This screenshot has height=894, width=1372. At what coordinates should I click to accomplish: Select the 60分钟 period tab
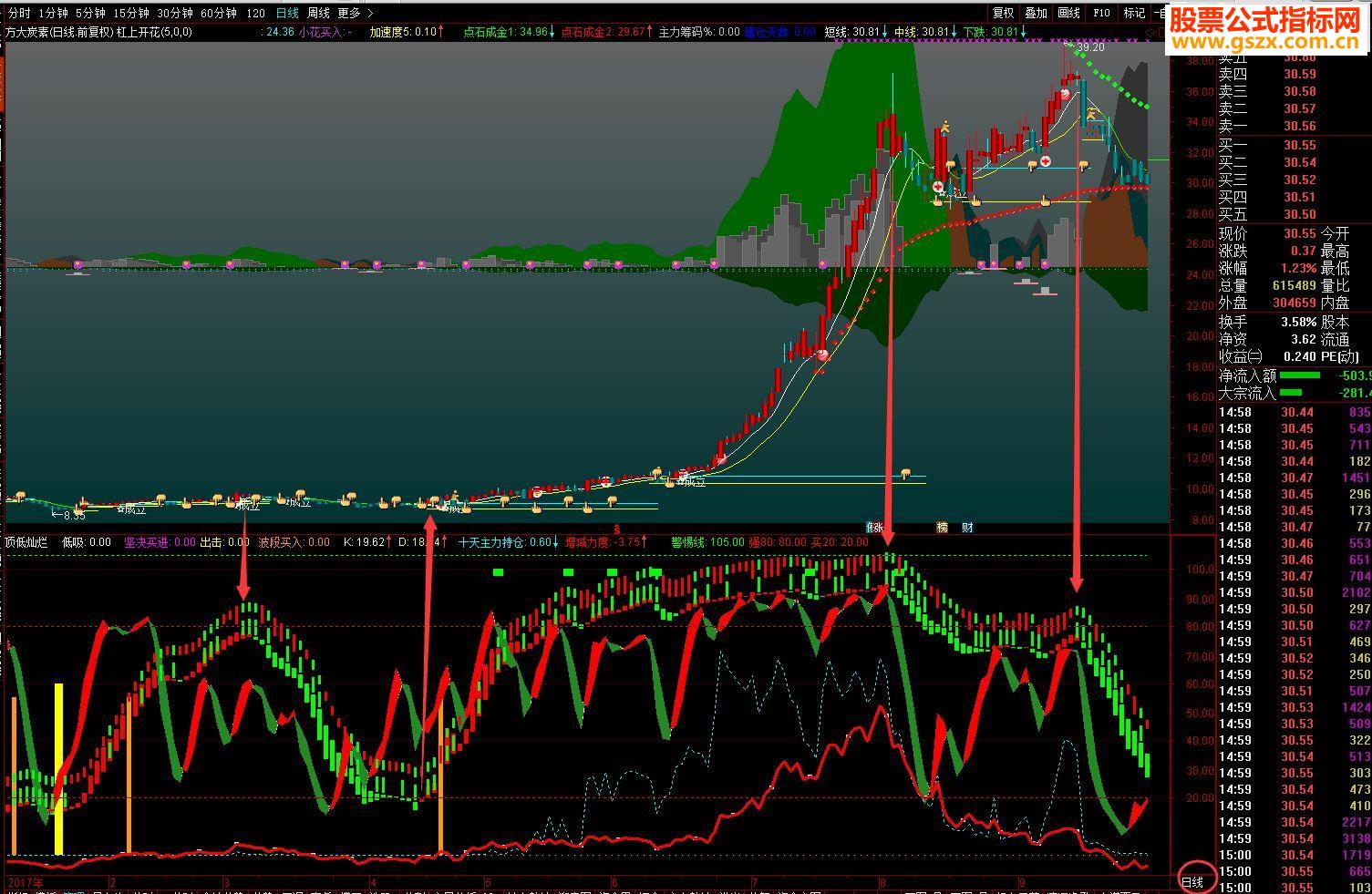pyautogui.click(x=219, y=13)
